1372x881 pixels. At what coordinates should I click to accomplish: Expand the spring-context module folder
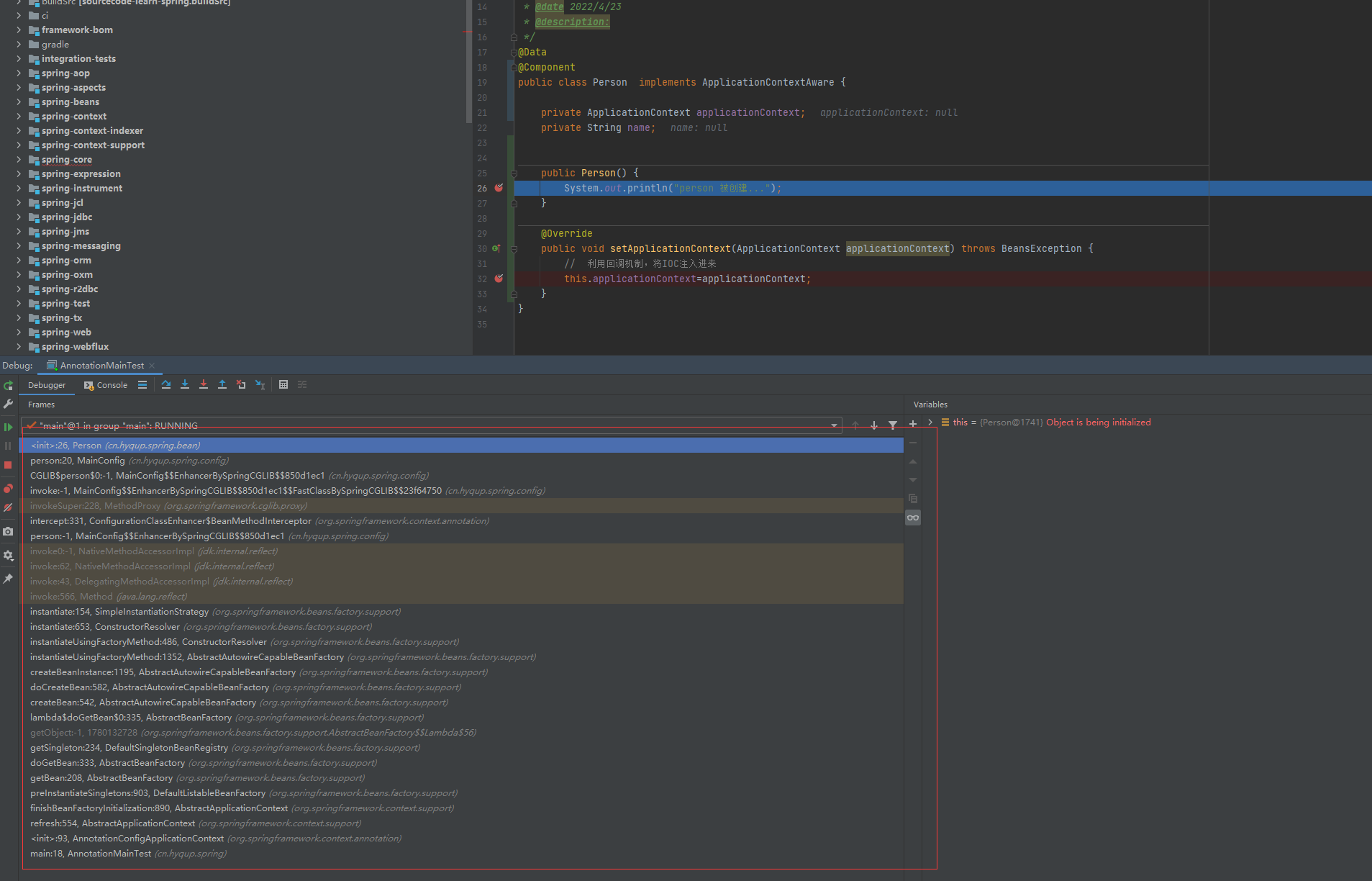pos(19,116)
